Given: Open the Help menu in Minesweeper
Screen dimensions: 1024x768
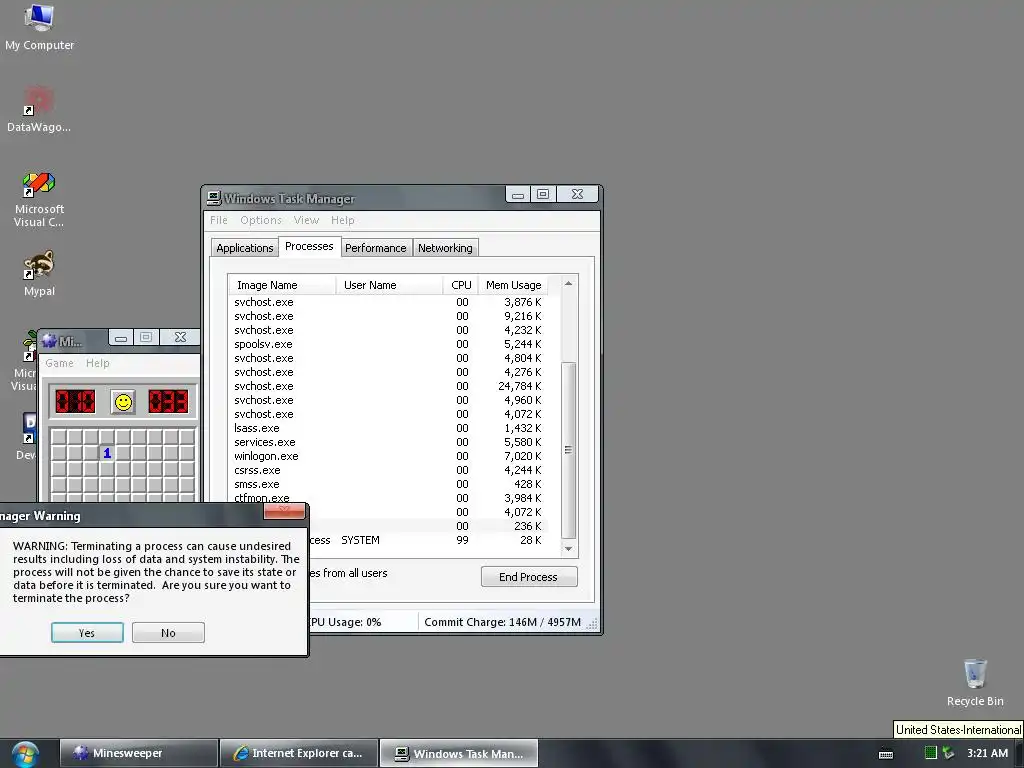Looking at the screenshot, I should click(x=97, y=363).
